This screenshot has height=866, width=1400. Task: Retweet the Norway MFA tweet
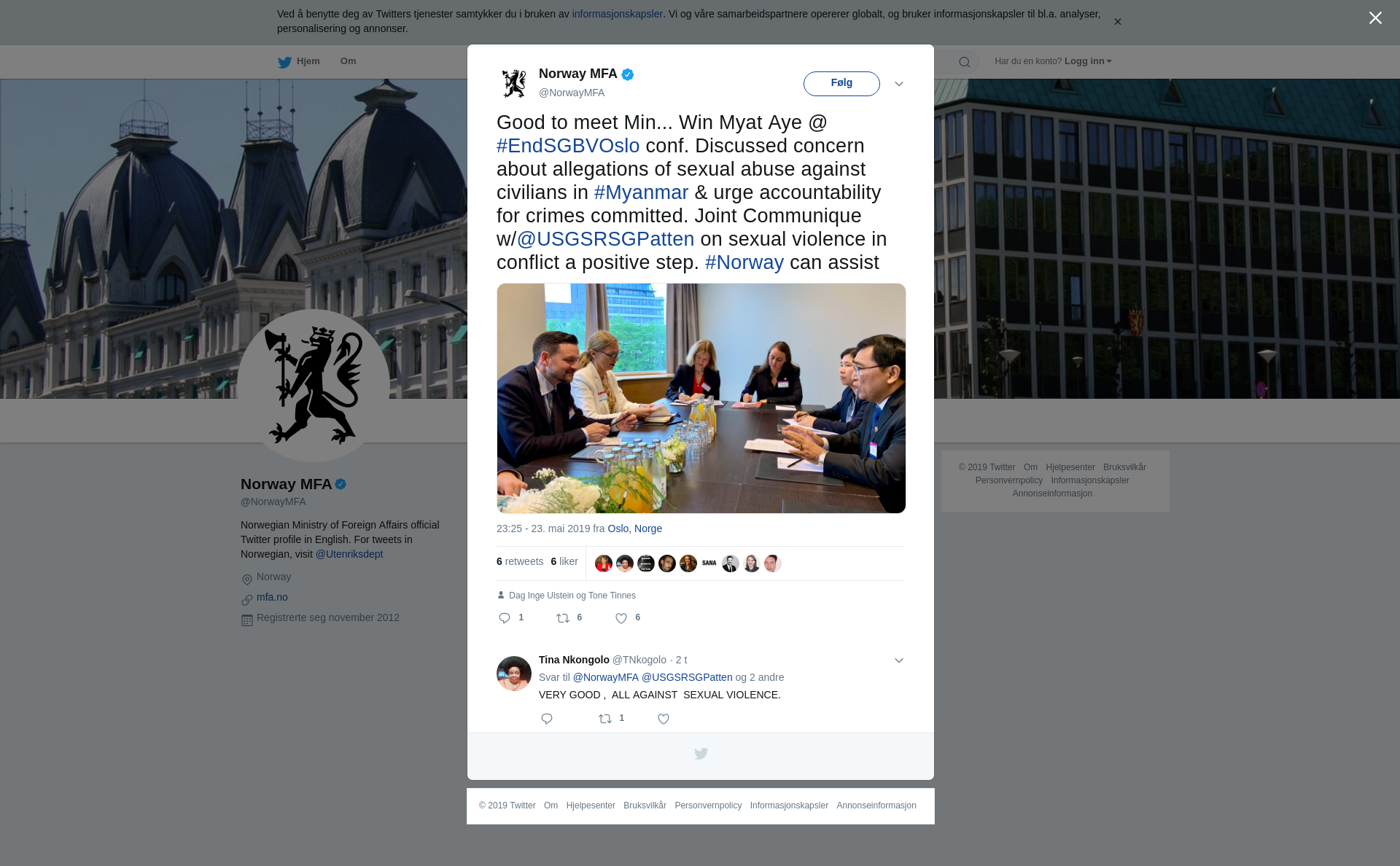[563, 618]
